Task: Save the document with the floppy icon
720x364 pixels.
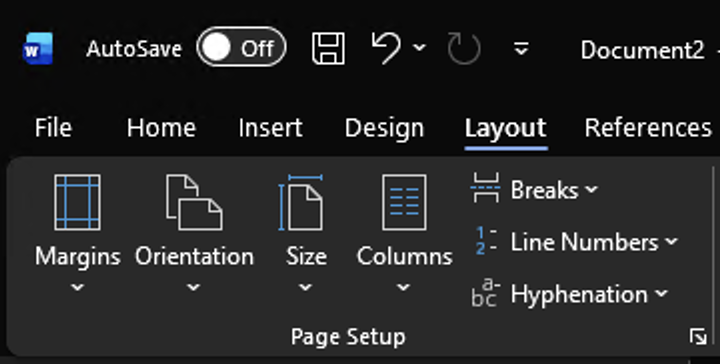Action: tap(328, 48)
